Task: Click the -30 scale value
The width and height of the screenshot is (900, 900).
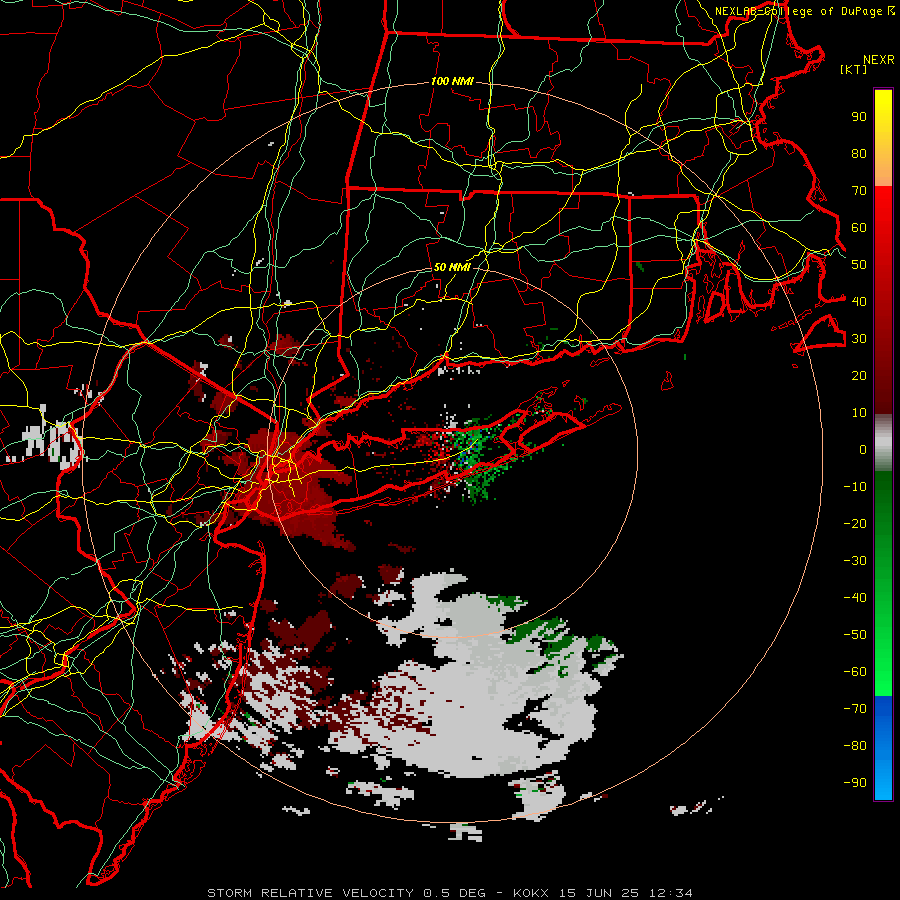Action: point(855,561)
